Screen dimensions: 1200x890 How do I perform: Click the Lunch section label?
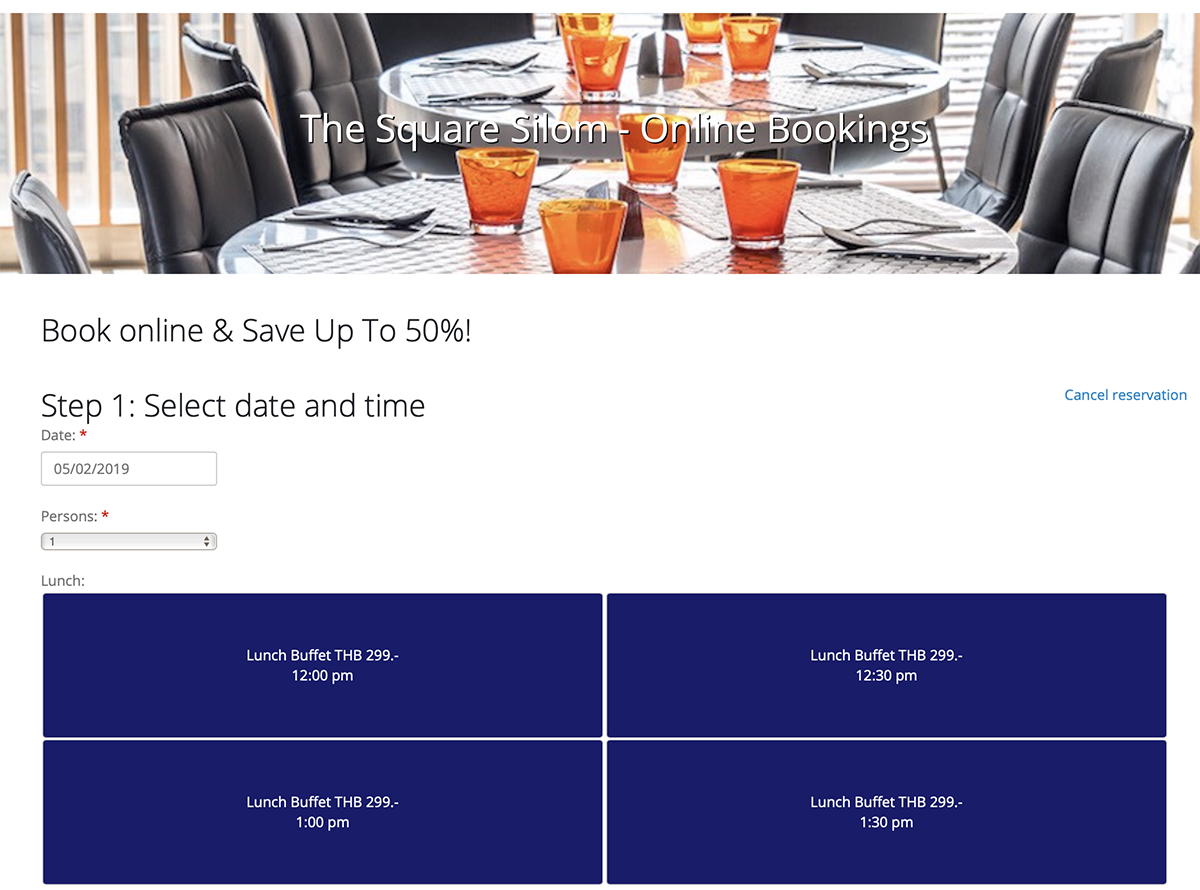pos(63,580)
